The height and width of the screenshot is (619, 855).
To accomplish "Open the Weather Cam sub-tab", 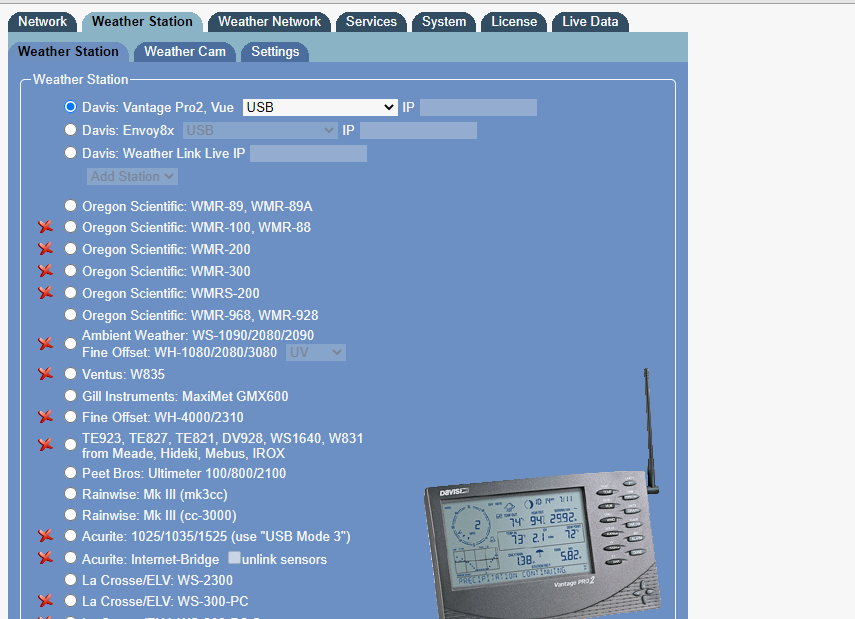I will (185, 51).
